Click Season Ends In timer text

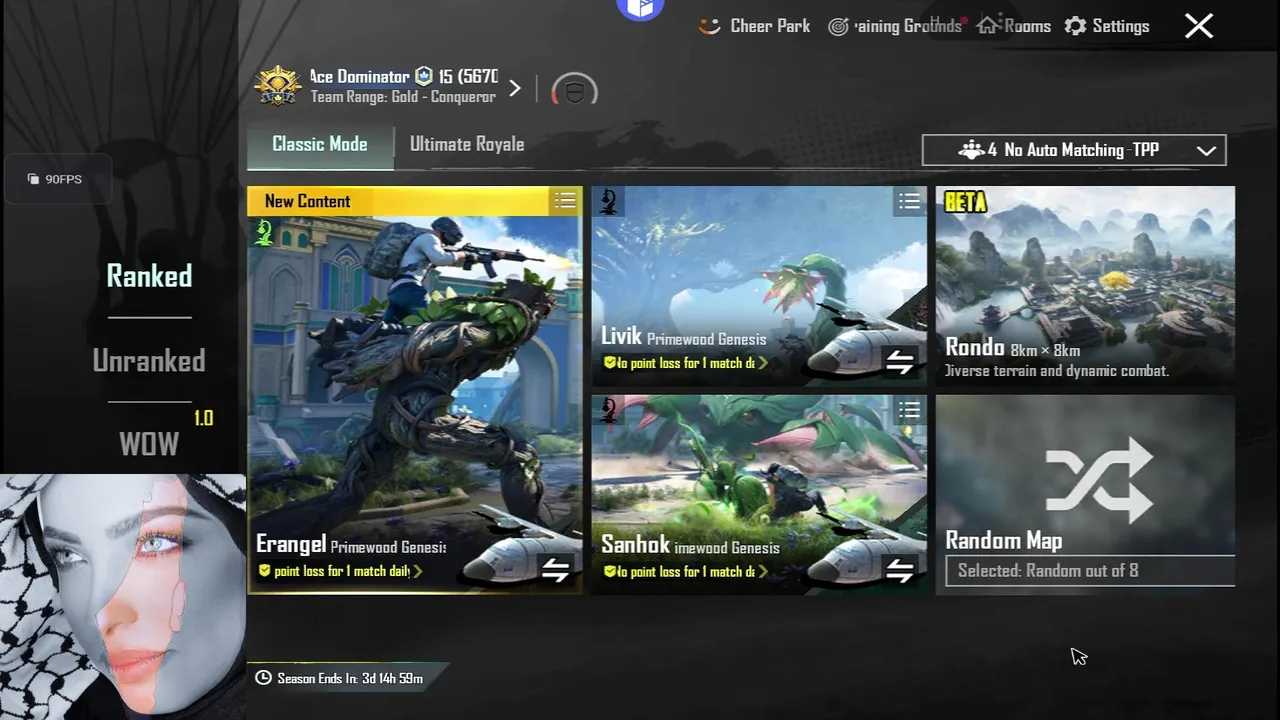click(x=350, y=678)
